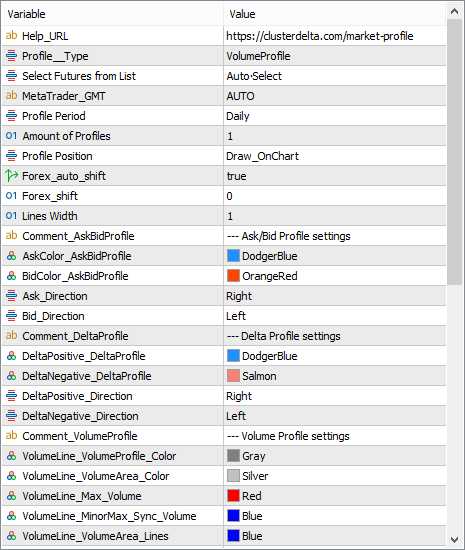Click the boolean arrow icon beside Forex_auto_shift
465x550 pixels.
[11, 176]
